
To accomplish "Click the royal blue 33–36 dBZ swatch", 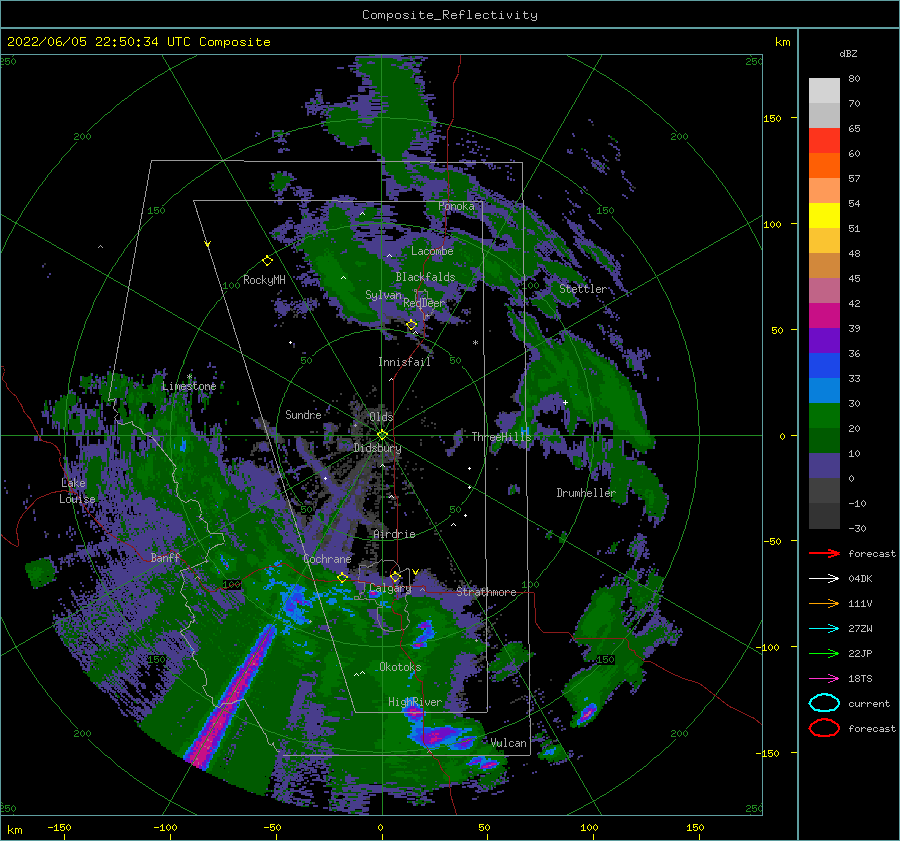I will tap(824, 365).
